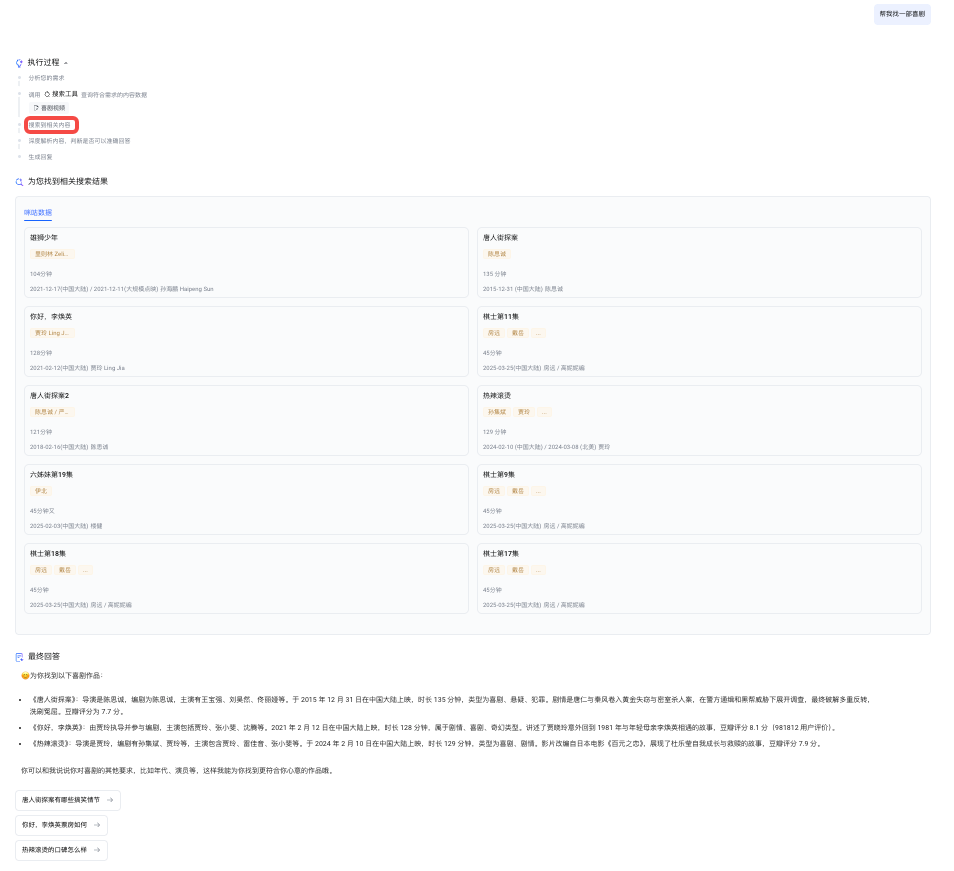Open the 喜剧视频 search tag chip
This screenshot has width=954, height=871.
coord(49,108)
